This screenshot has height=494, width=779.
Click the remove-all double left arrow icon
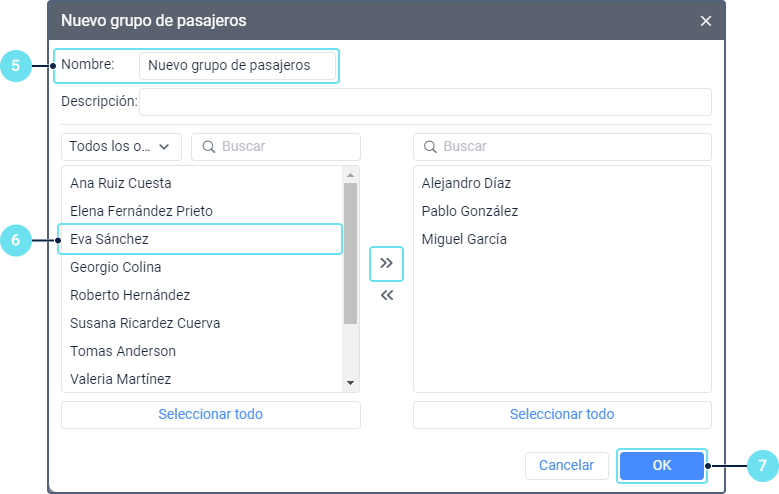coord(386,296)
